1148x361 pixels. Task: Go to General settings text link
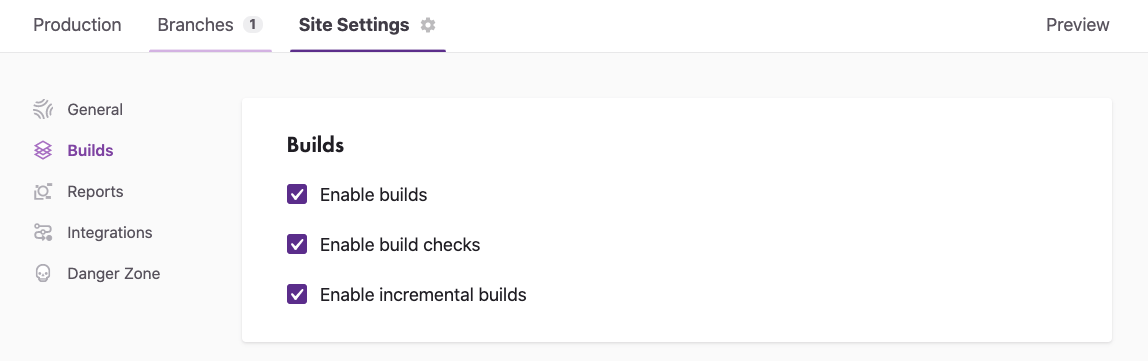tap(95, 110)
